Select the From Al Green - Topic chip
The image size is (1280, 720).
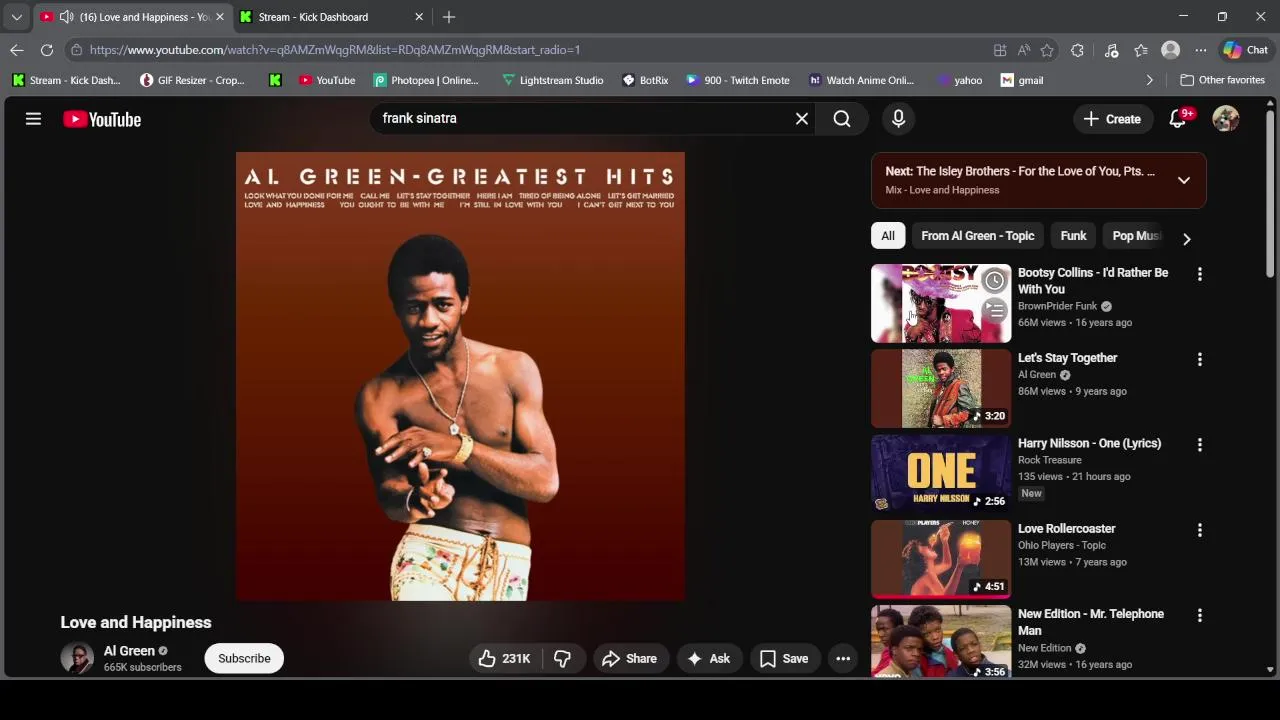point(977,236)
